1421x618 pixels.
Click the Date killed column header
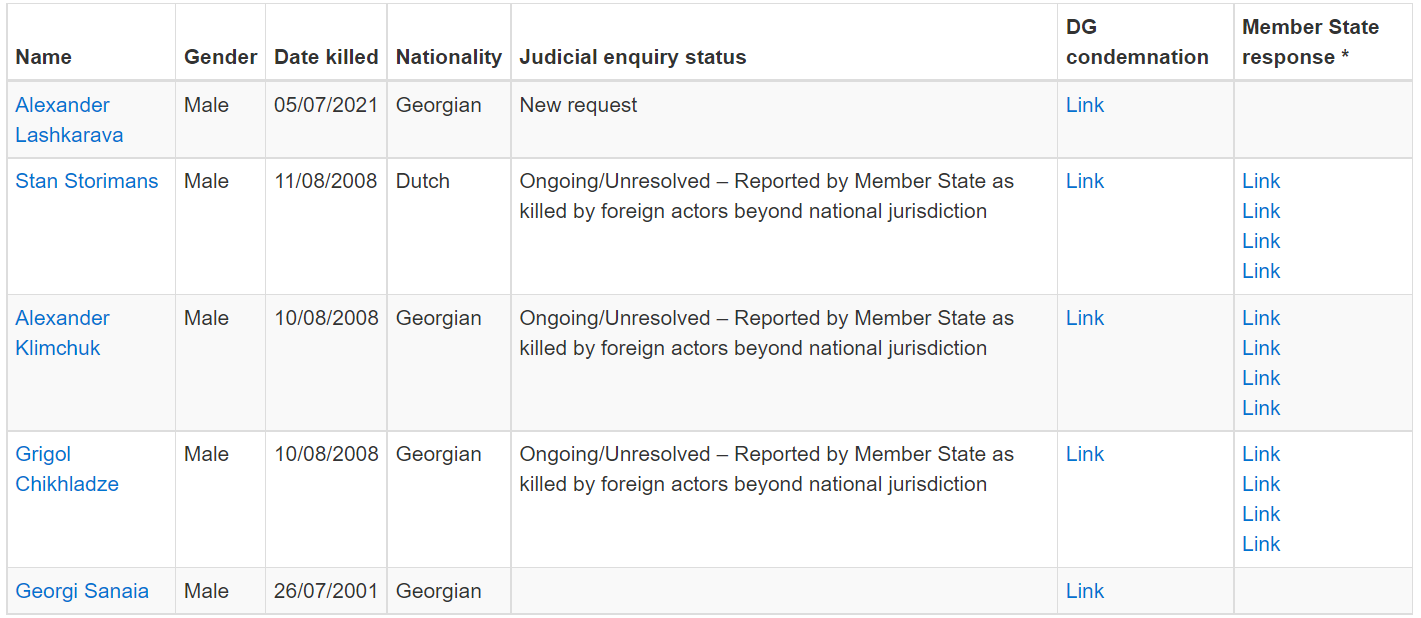click(326, 57)
